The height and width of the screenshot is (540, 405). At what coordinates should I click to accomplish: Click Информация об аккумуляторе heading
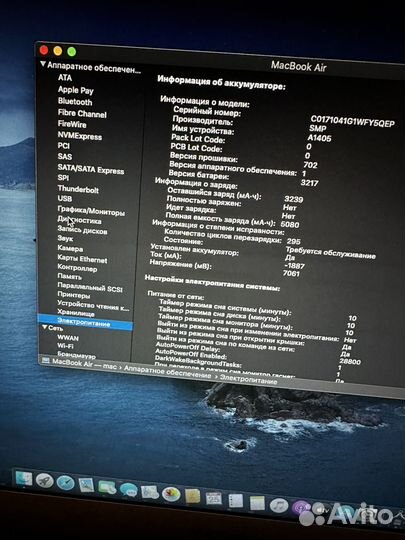click(221, 83)
